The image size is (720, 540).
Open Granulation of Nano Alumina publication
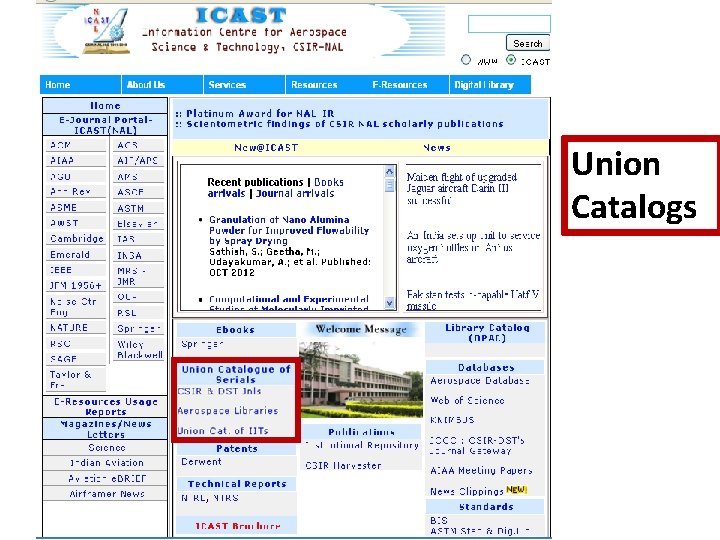289,230
